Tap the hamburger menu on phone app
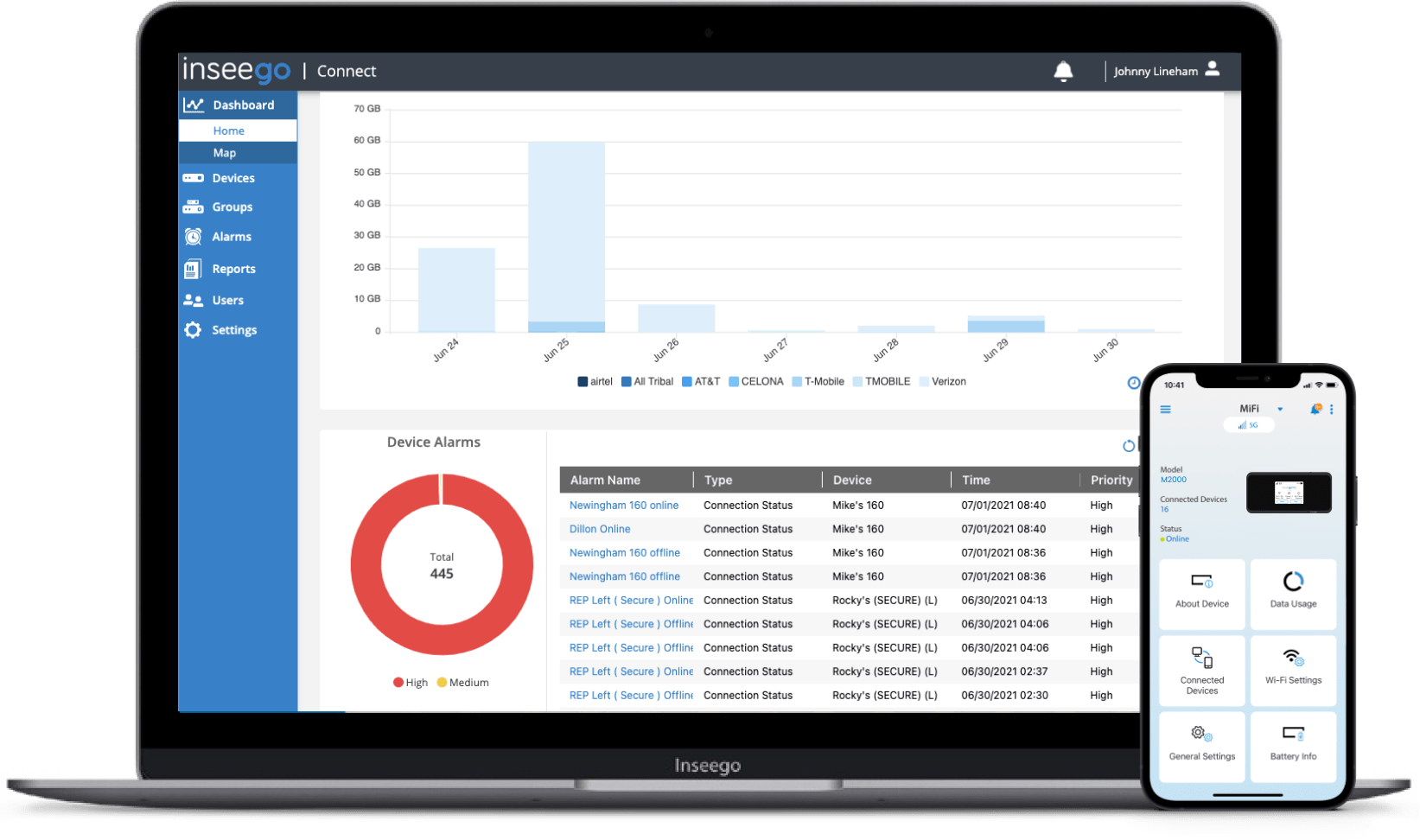Screen dimensions: 1420x840 point(1165,410)
